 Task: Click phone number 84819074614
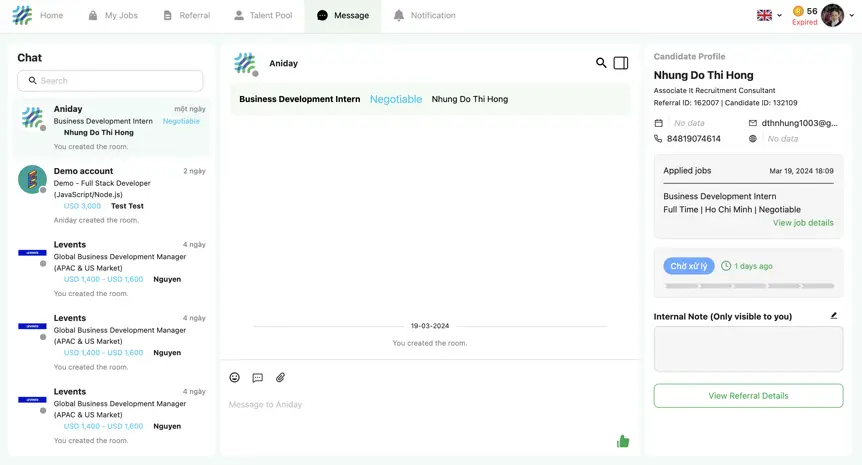point(693,139)
